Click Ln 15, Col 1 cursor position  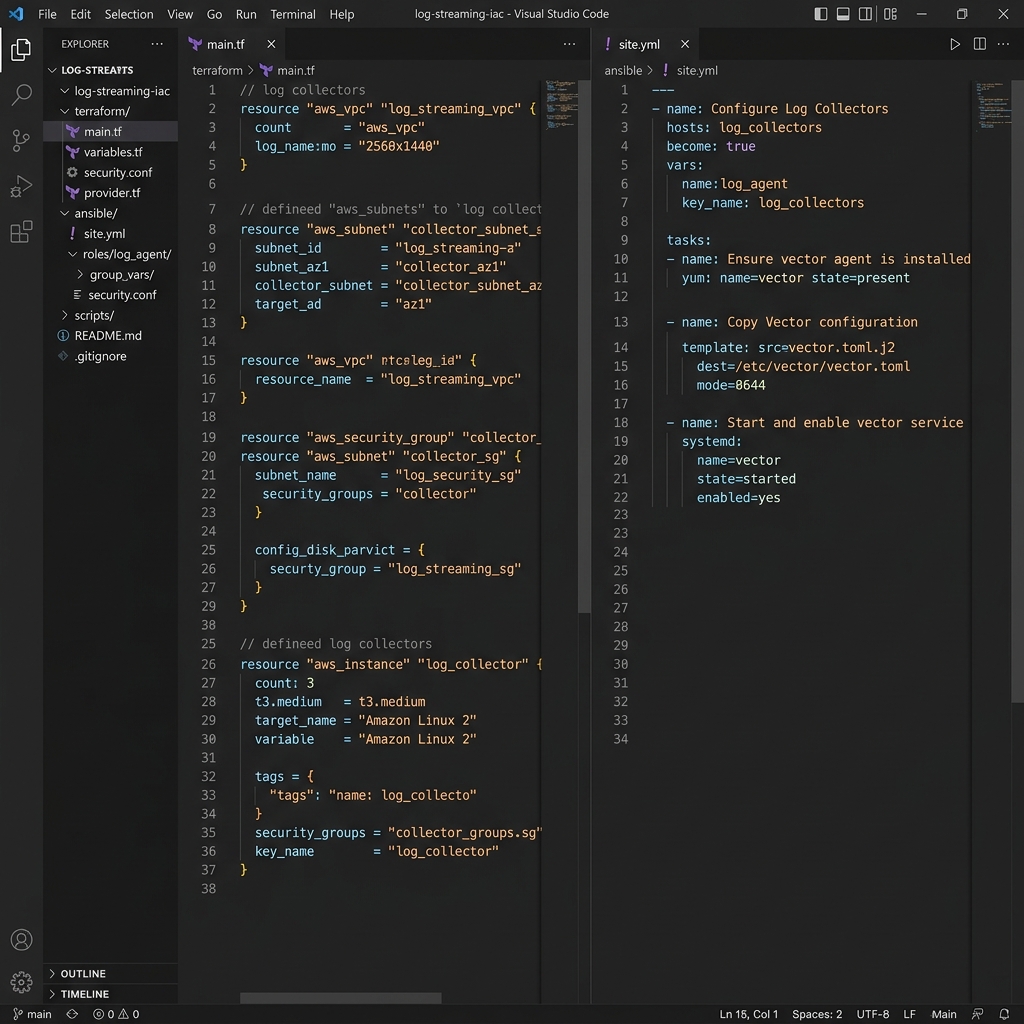pyautogui.click(x=748, y=1014)
